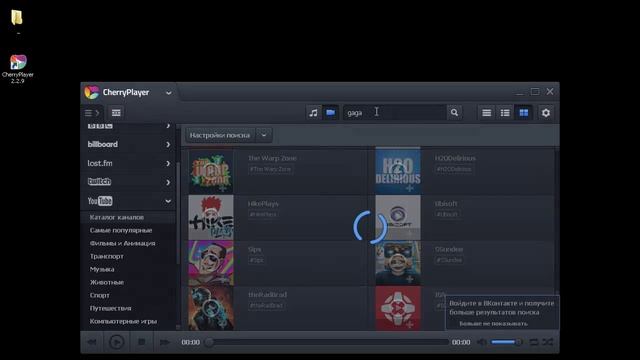Open The Warp Zone channel thumbnail

[211, 171]
